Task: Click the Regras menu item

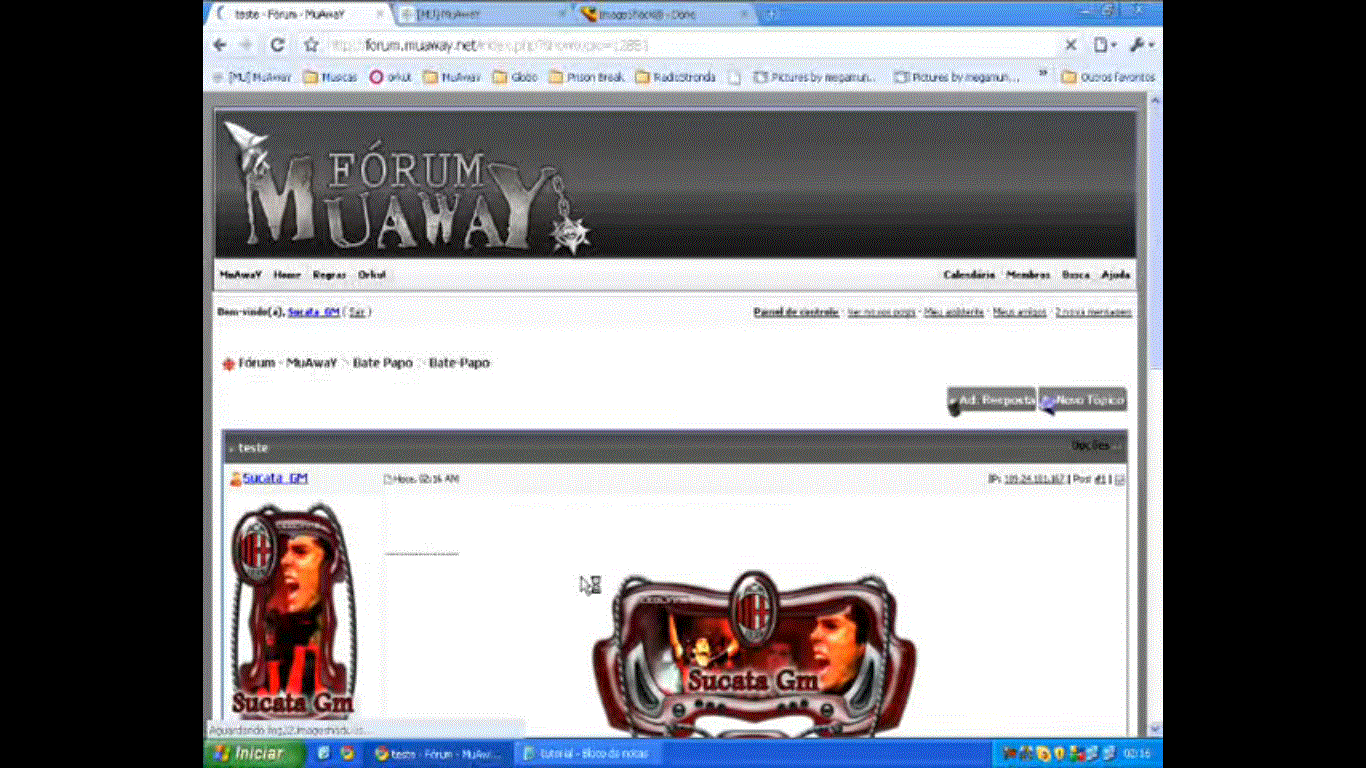Action: [x=329, y=275]
